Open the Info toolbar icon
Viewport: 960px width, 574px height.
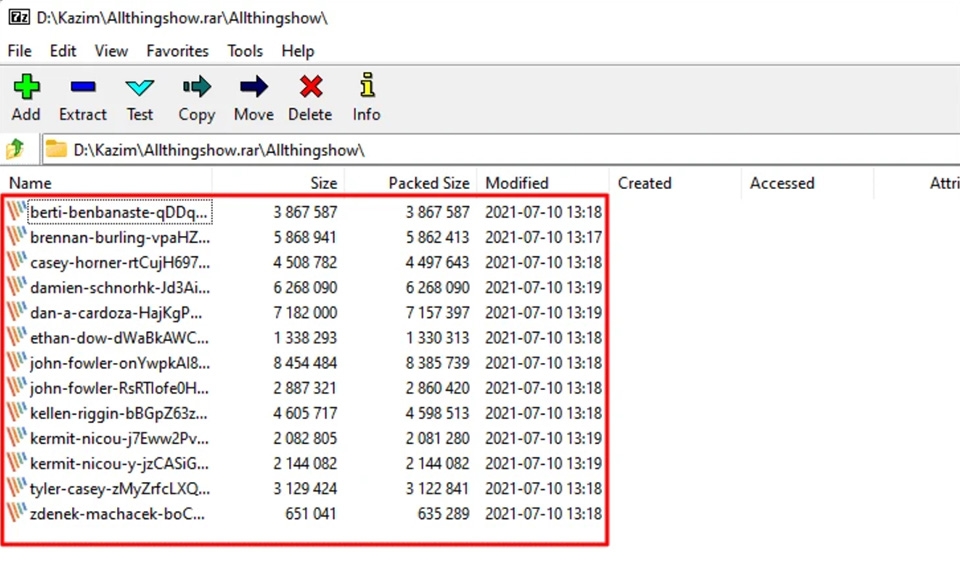[x=367, y=86]
